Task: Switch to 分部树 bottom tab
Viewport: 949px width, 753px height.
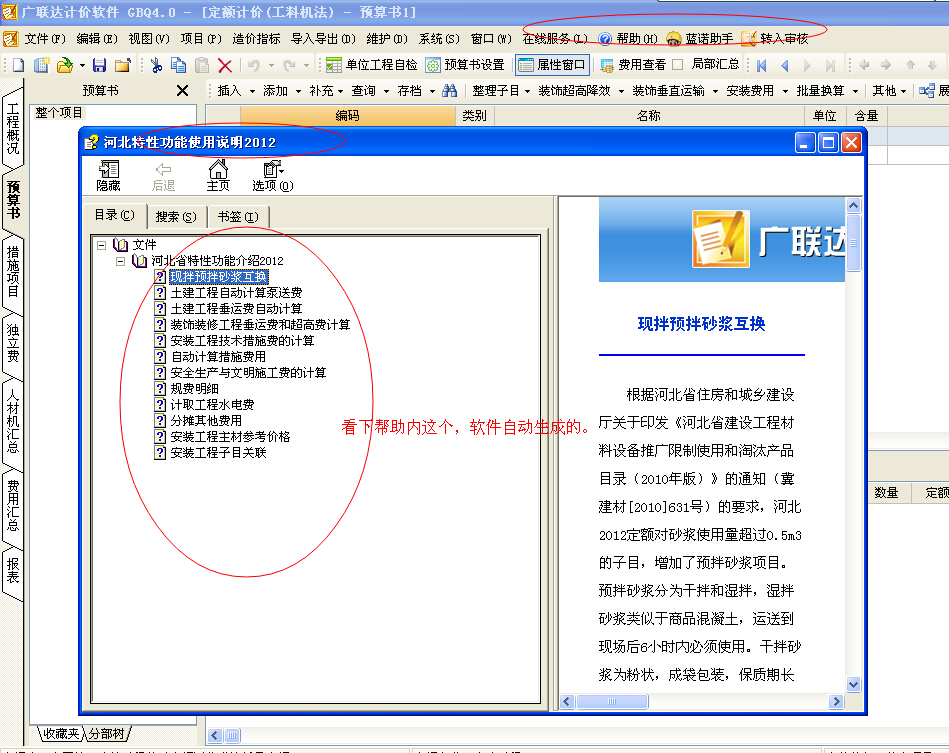Action: (107, 734)
